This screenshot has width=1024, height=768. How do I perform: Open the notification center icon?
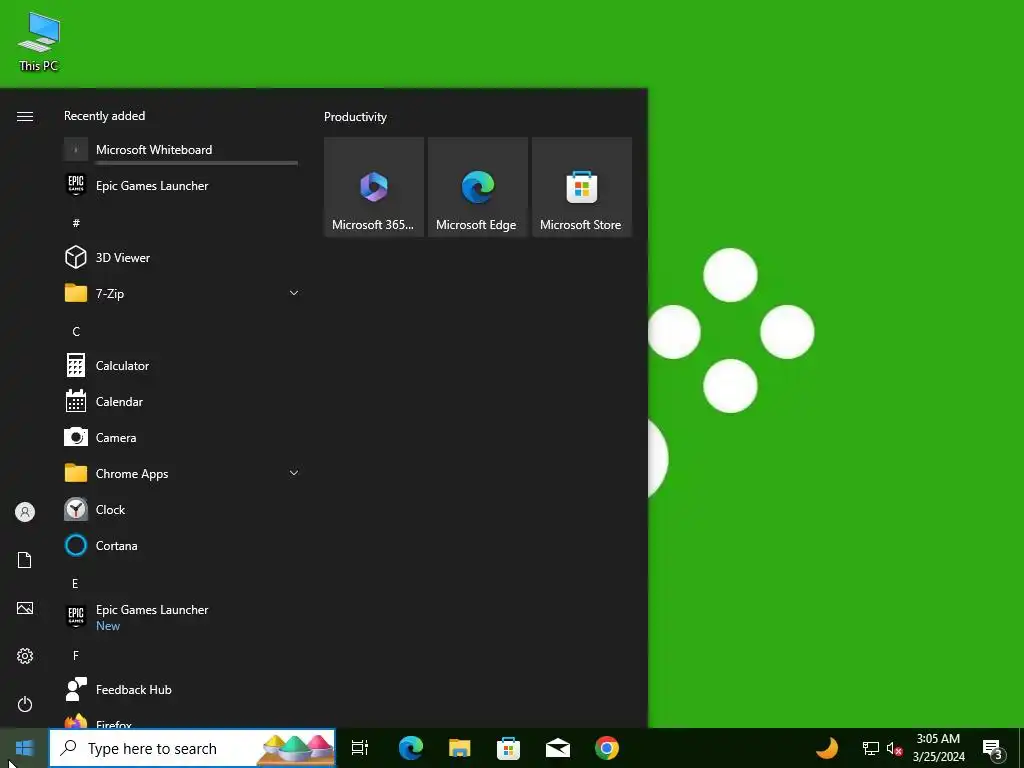pyautogui.click(x=993, y=749)
